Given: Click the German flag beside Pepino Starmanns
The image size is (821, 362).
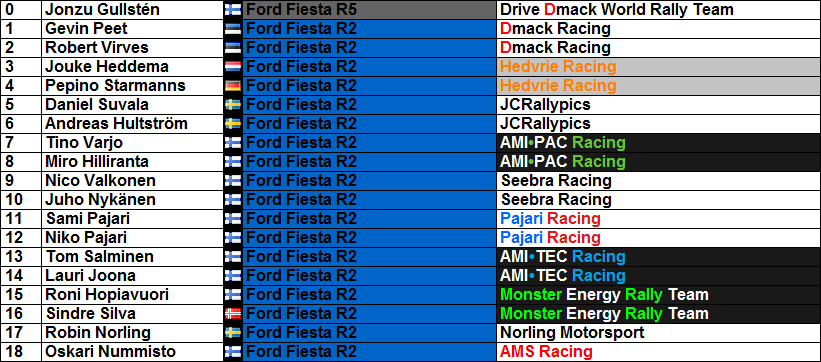Looking at the screenshot, I should (232, 85).
